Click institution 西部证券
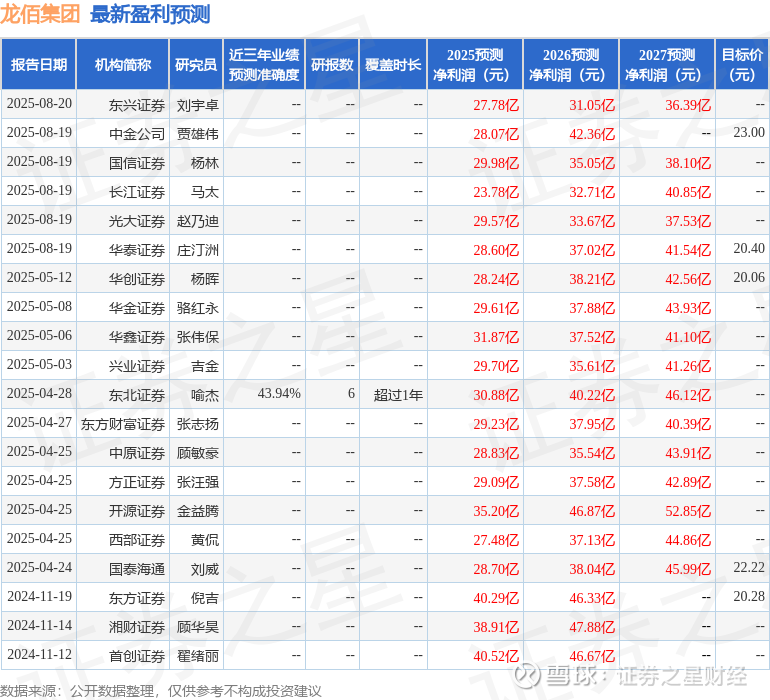Viewport: 770px width, 700px height. 137,540
